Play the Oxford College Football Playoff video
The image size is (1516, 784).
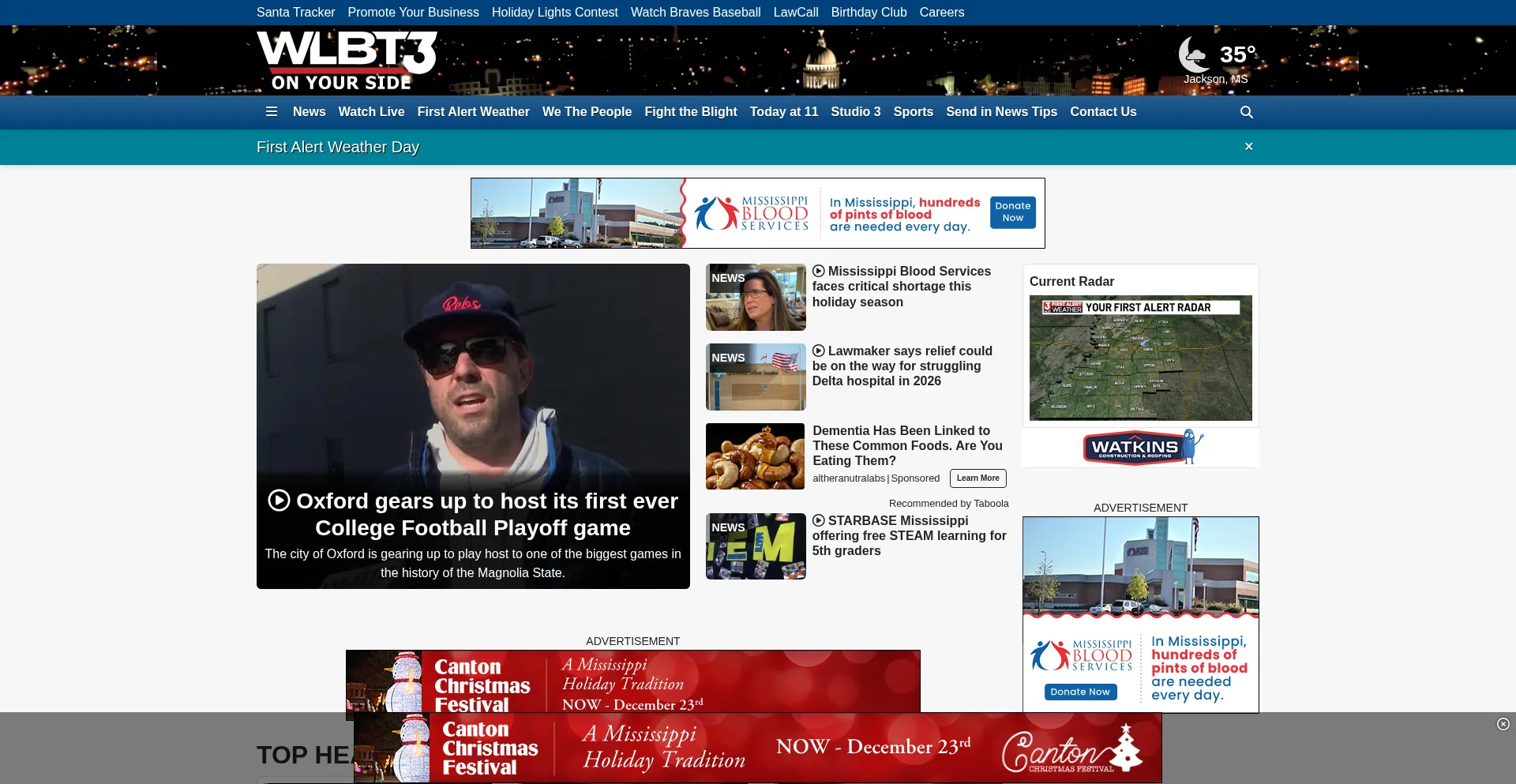coord(278,501)
